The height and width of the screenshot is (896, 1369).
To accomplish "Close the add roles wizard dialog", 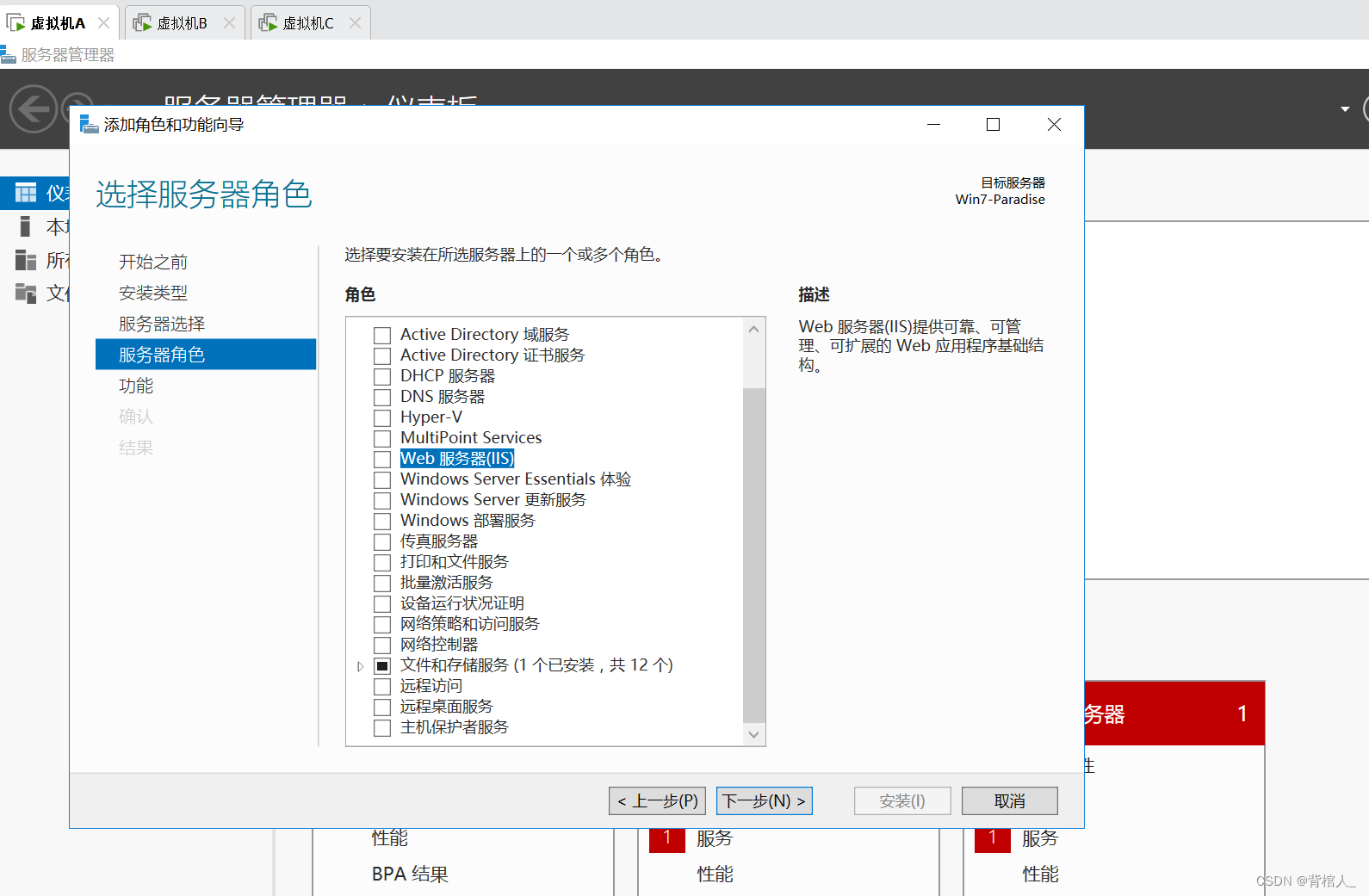I will pos(1054,125).
